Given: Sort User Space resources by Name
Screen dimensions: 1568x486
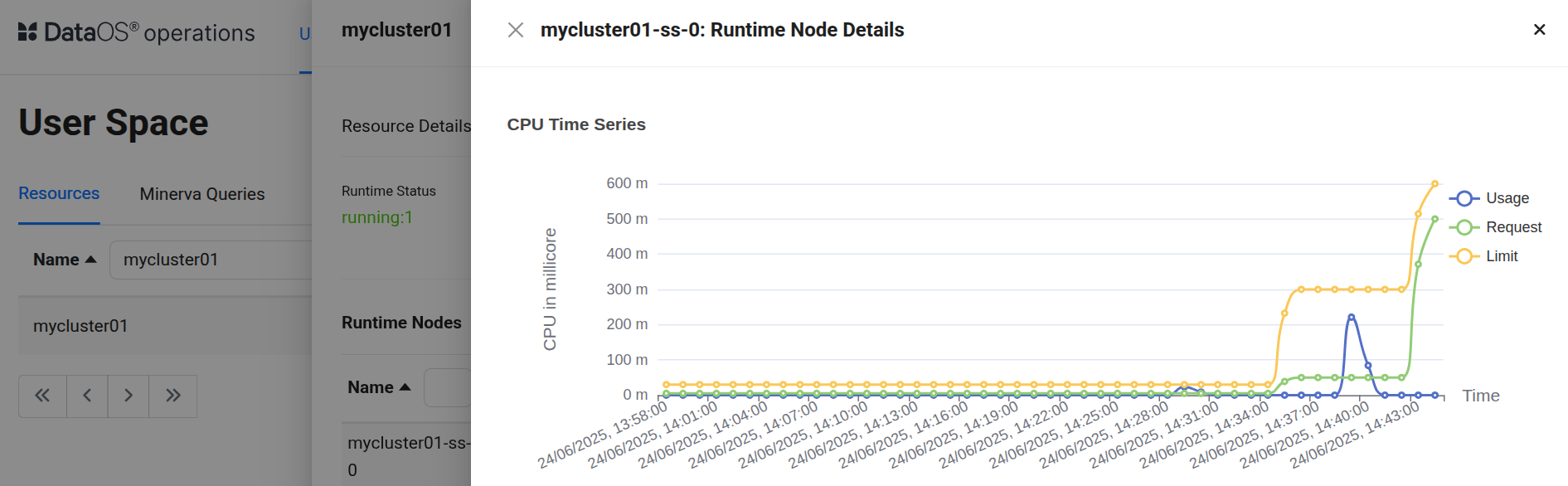Looking at the screenshot, I should pos(65,260).
